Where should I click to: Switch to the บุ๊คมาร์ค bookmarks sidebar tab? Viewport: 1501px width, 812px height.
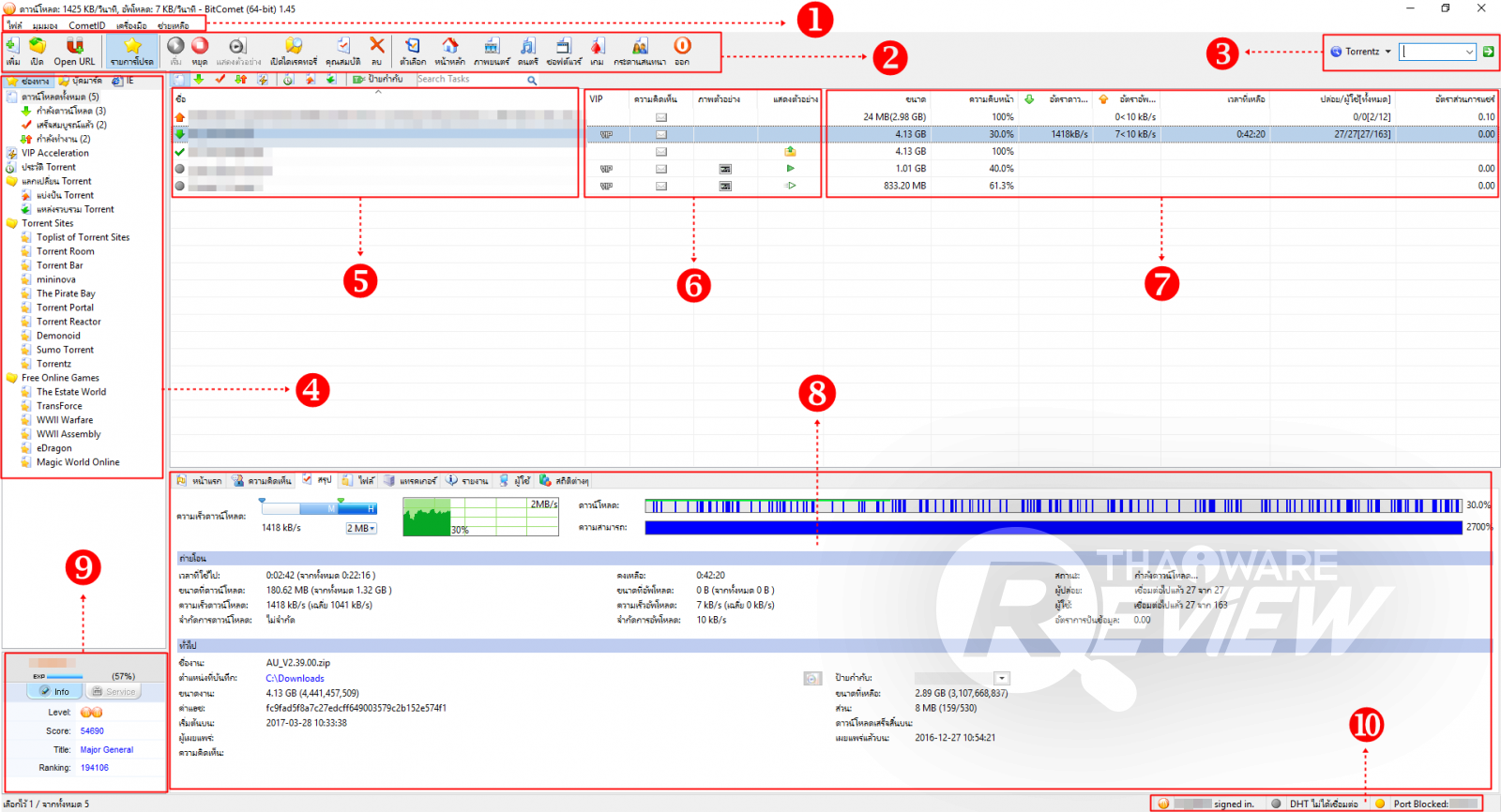pyautogui.click(x=81, y=82)
